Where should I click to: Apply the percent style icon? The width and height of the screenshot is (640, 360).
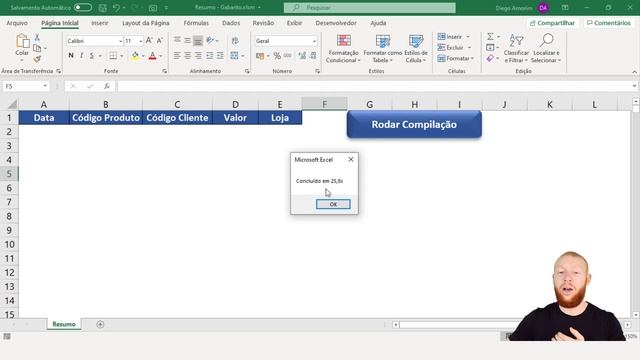(277, 56)
